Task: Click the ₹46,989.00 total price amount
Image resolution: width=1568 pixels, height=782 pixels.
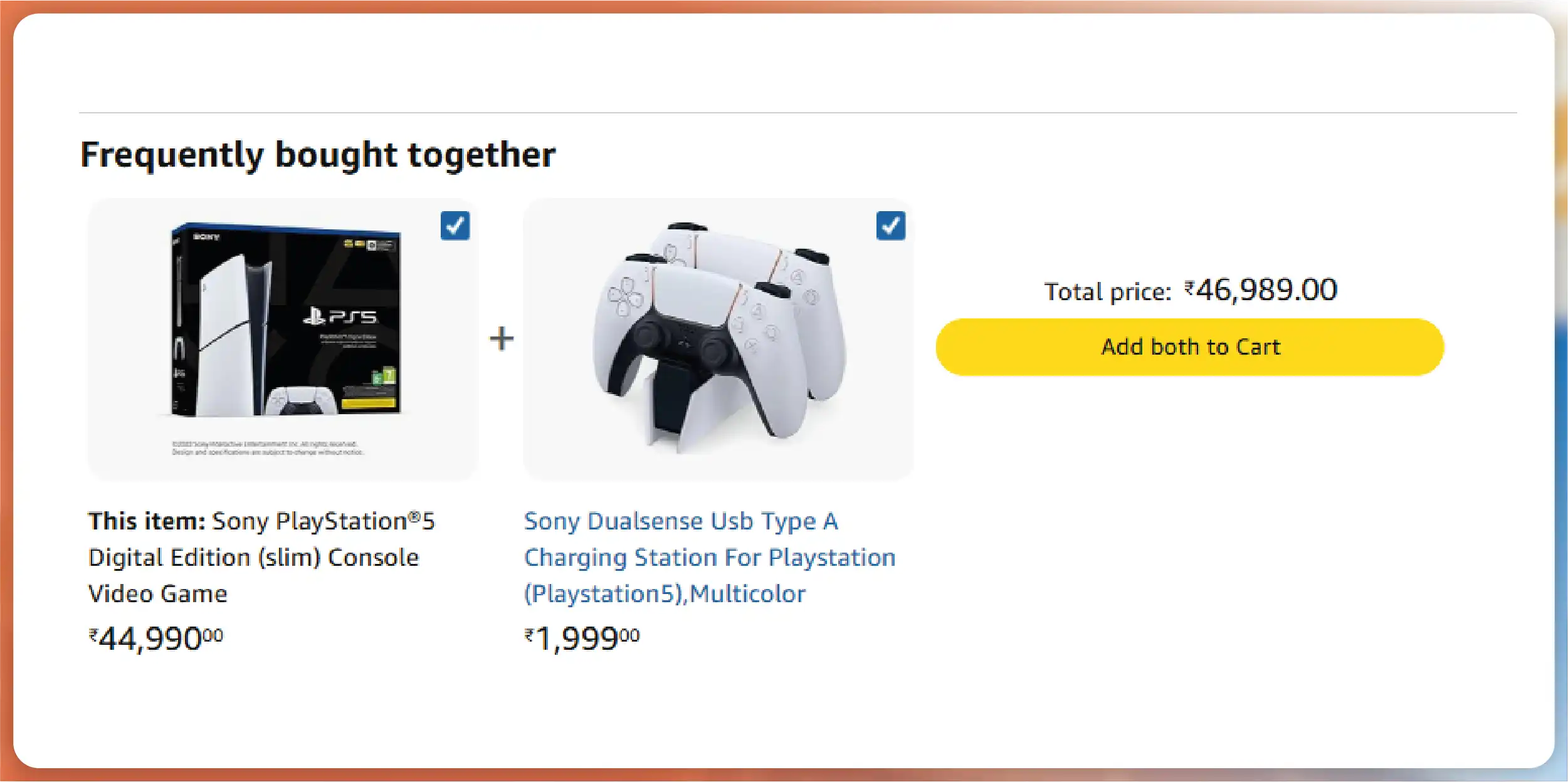Action: coord(1260,290)
